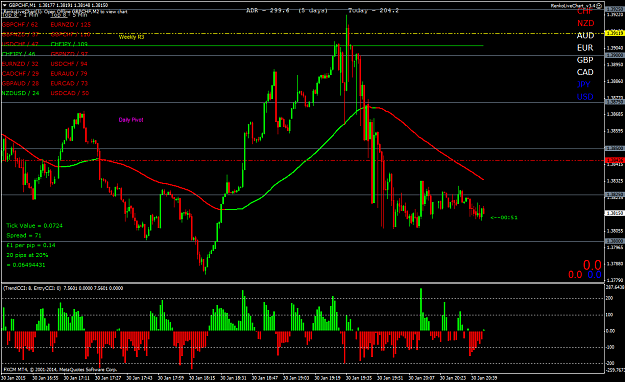625x382 pixels.
Task: Click the FXCM MT4 MetaQuotes copyright text
Action: point(60,370)
